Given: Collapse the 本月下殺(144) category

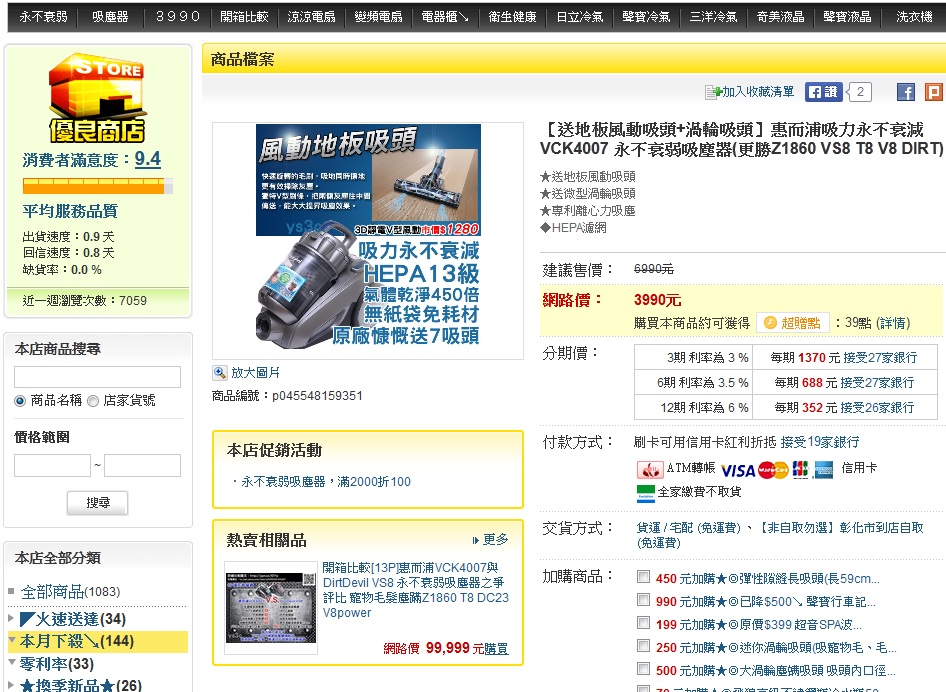Looking at the screenshot, I should coord(11,639).
